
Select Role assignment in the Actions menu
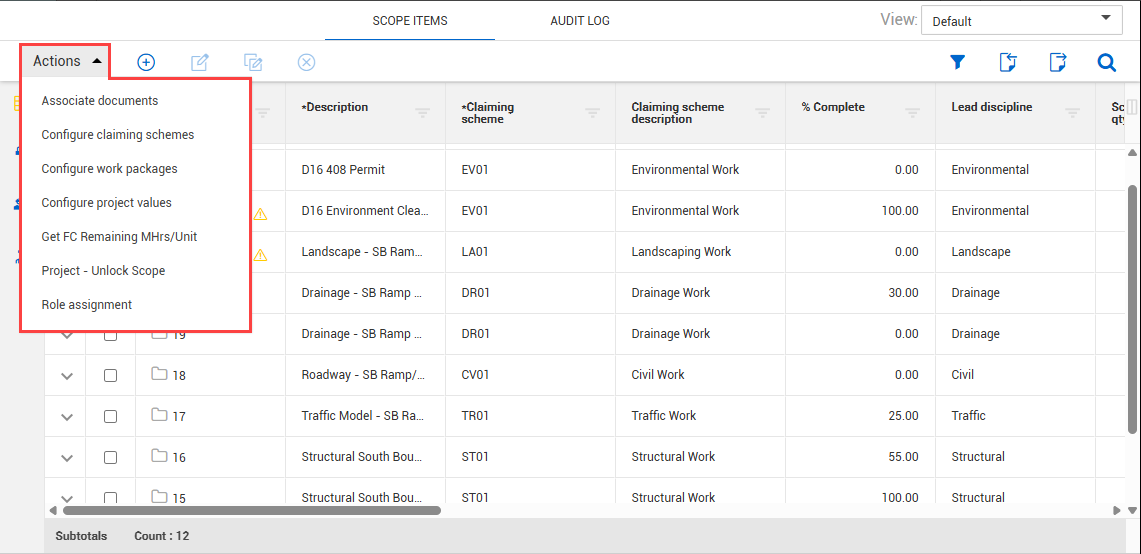tap(87, 305)
